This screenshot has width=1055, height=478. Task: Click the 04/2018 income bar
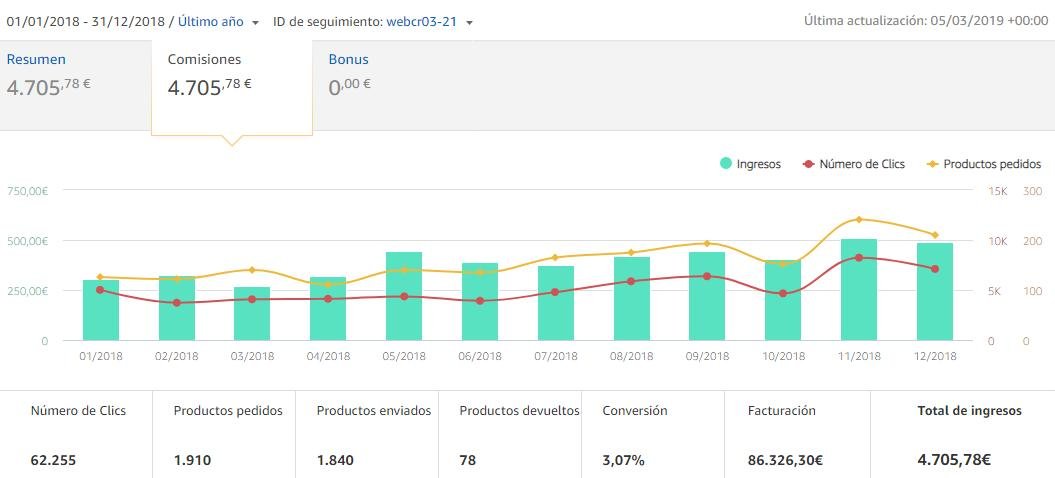328,308
